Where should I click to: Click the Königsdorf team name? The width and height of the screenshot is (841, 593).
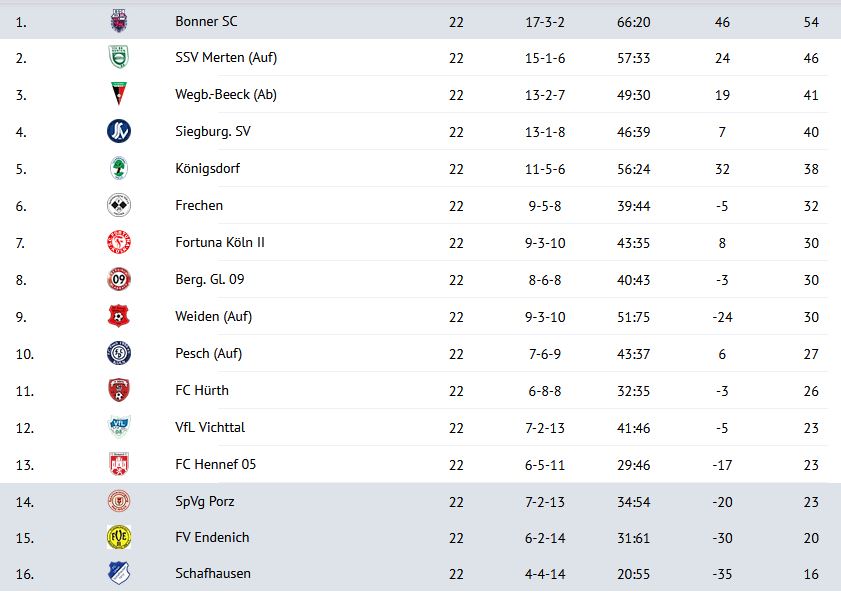click(x=208, y=168)
